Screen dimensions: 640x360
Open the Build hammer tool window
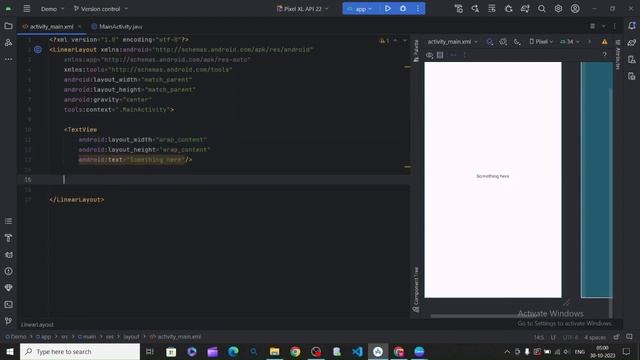[x=8, y=238]
